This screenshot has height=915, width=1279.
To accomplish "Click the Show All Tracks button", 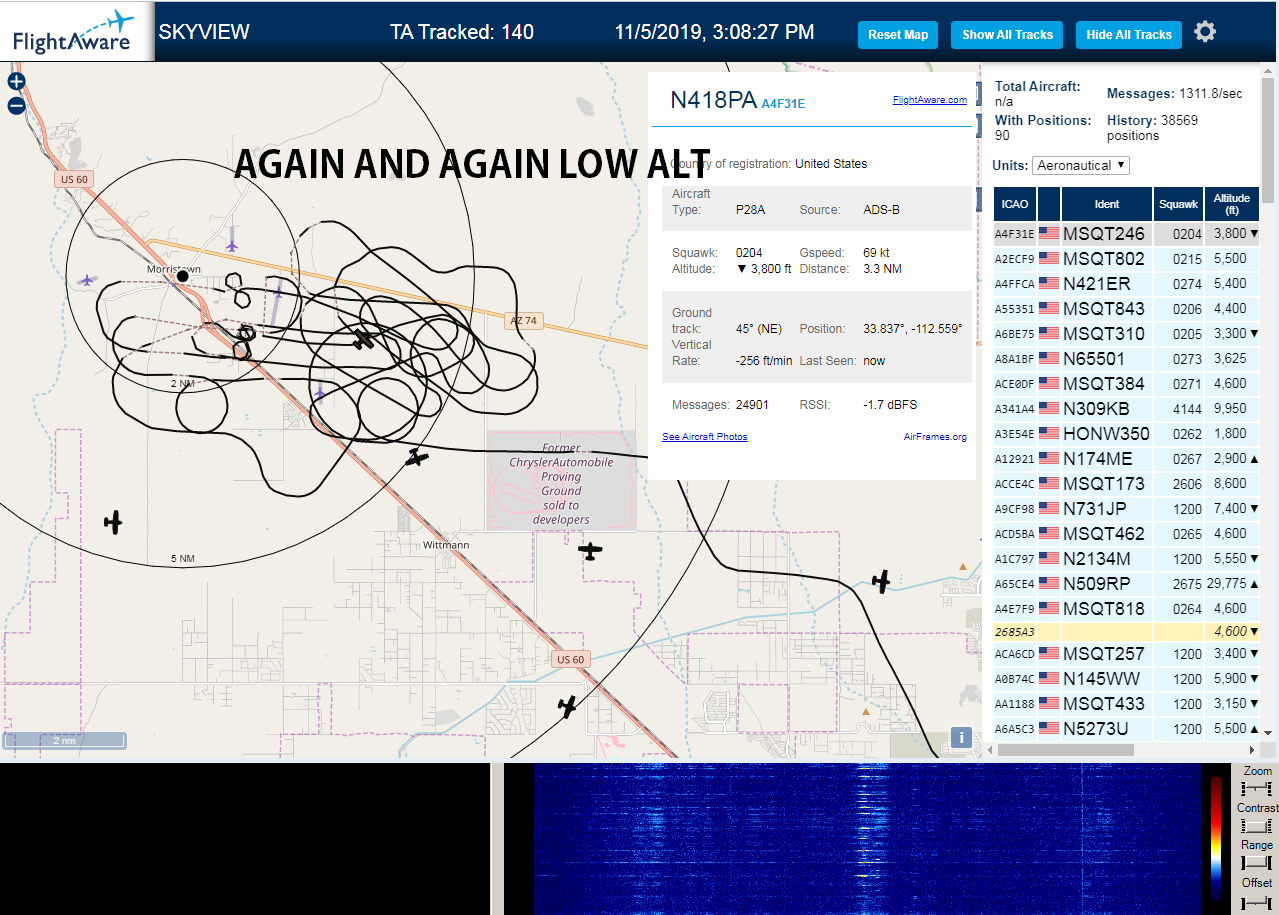I will (x=1007, y=35).
